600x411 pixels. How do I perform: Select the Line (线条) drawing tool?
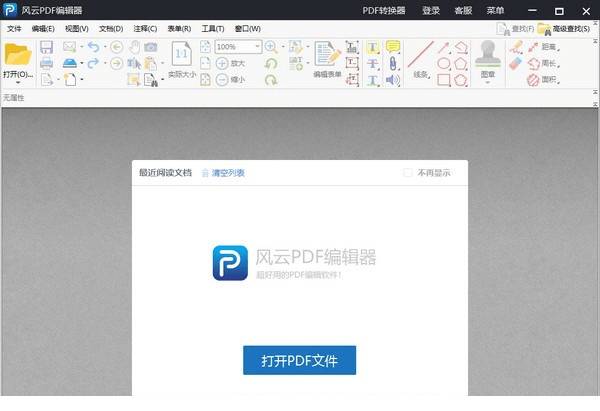(421, 55)
